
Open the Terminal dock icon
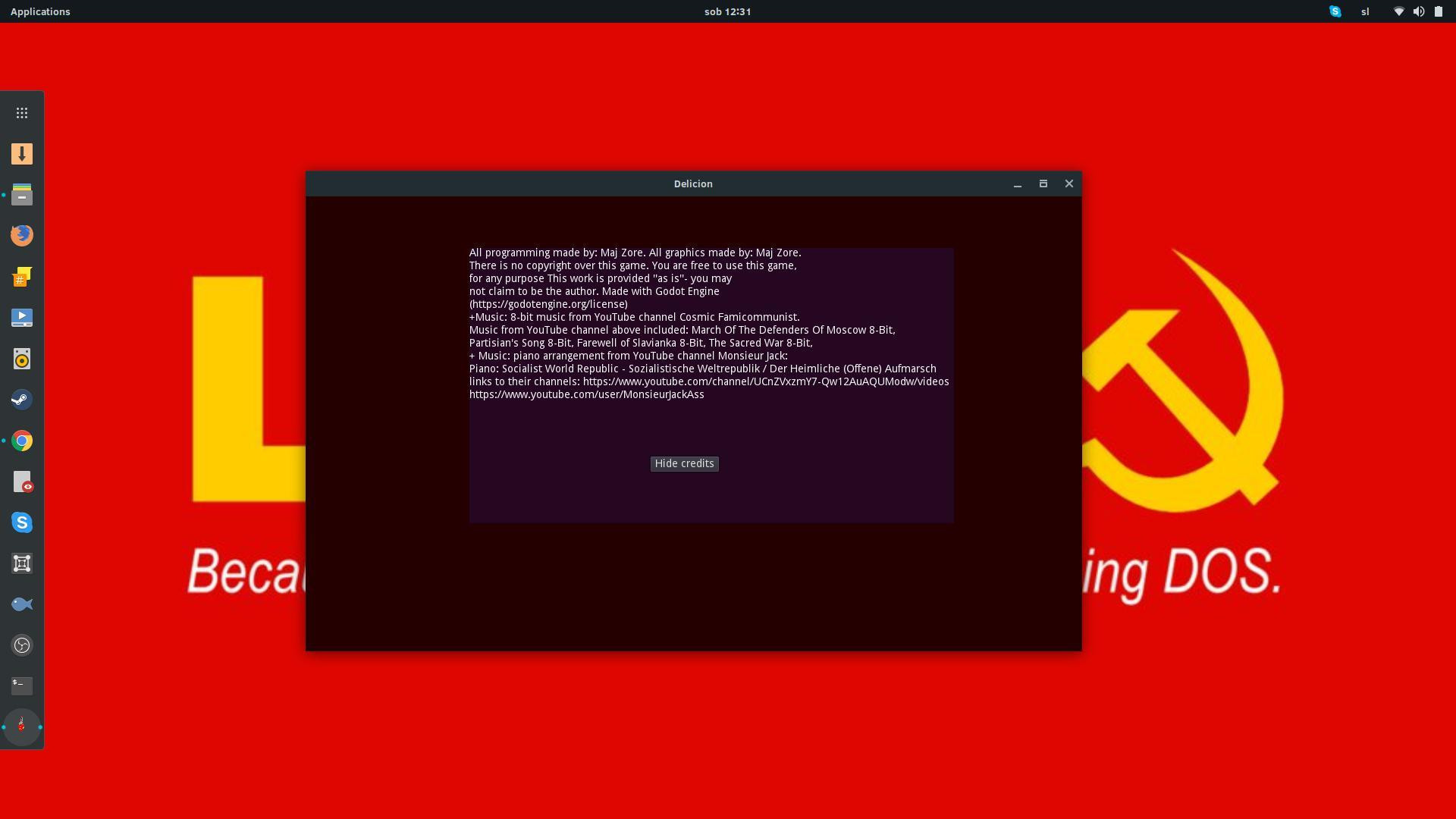click(22, 686)
